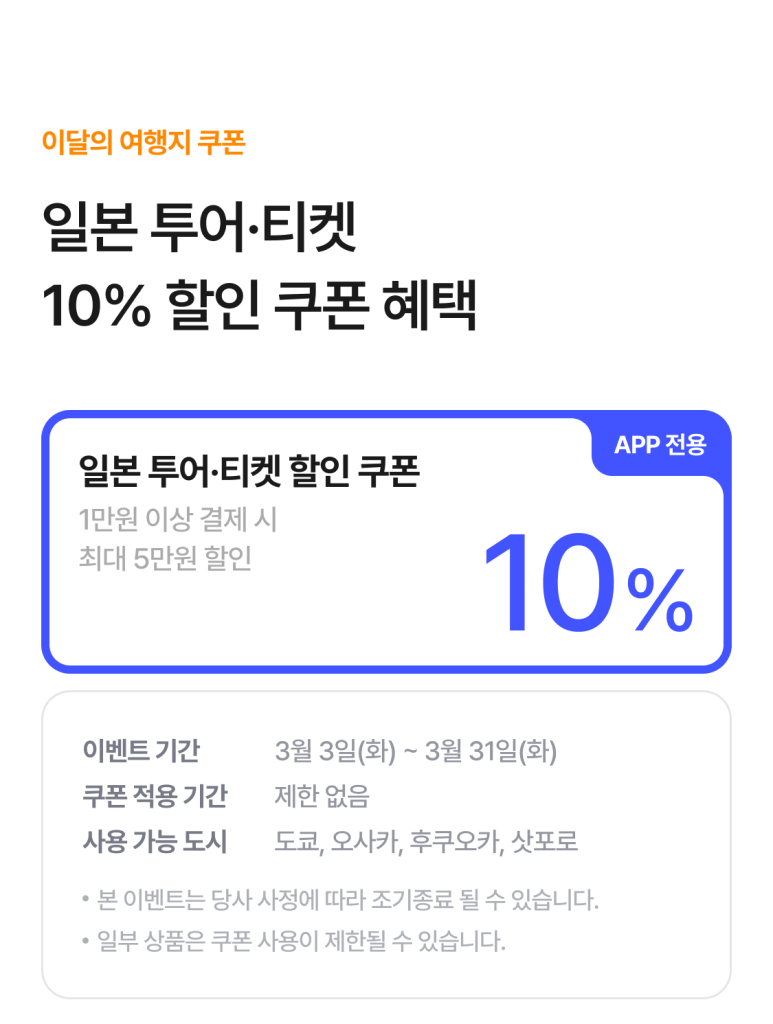The image size is (773, 1024).
Task: Click the end date '3월 31일(화)'
Action: [491, 750]
